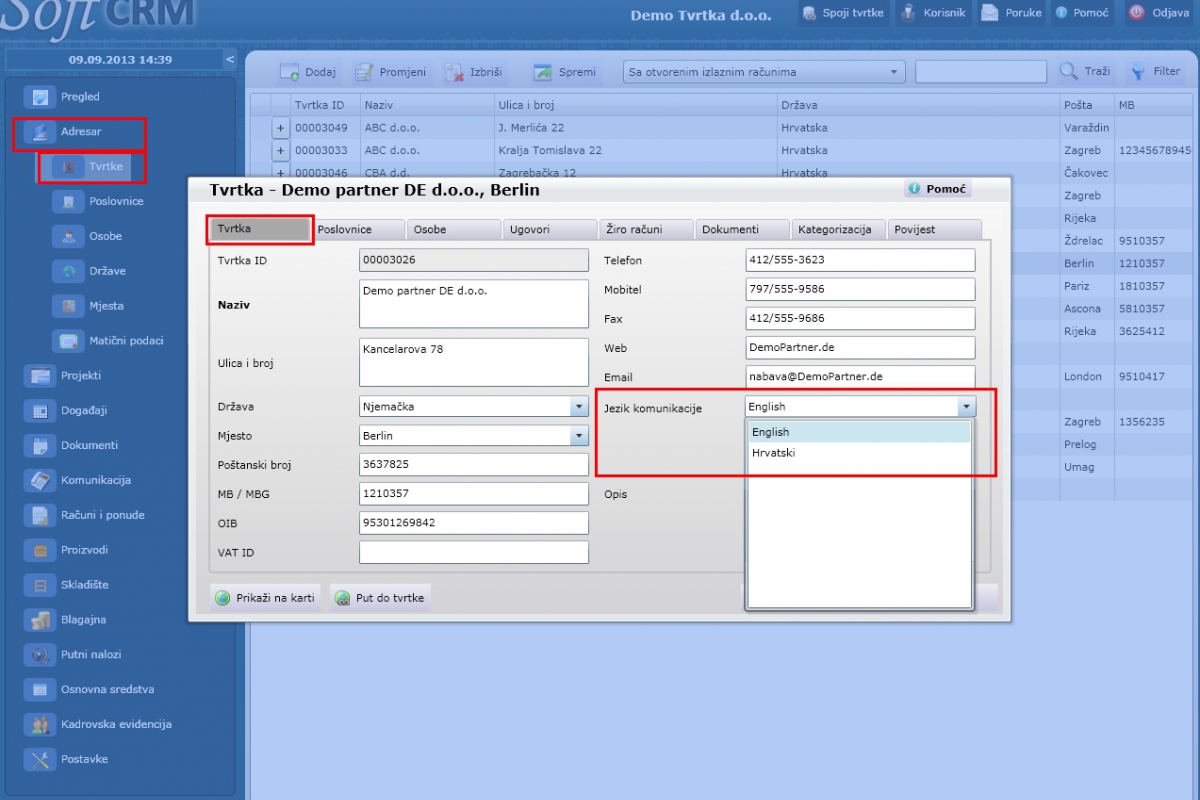Switch to the Osobe tab in the dialog

pos(454,229)
